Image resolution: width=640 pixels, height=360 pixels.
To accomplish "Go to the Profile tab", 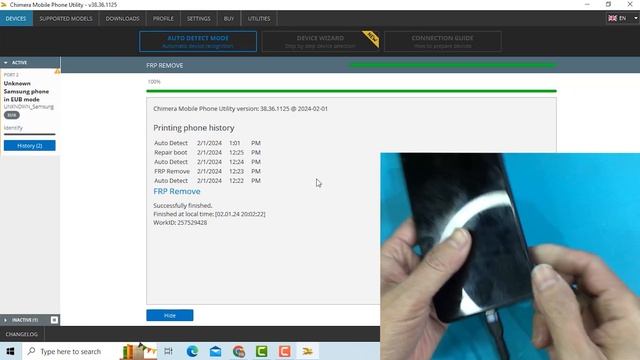I will [163, 18].
